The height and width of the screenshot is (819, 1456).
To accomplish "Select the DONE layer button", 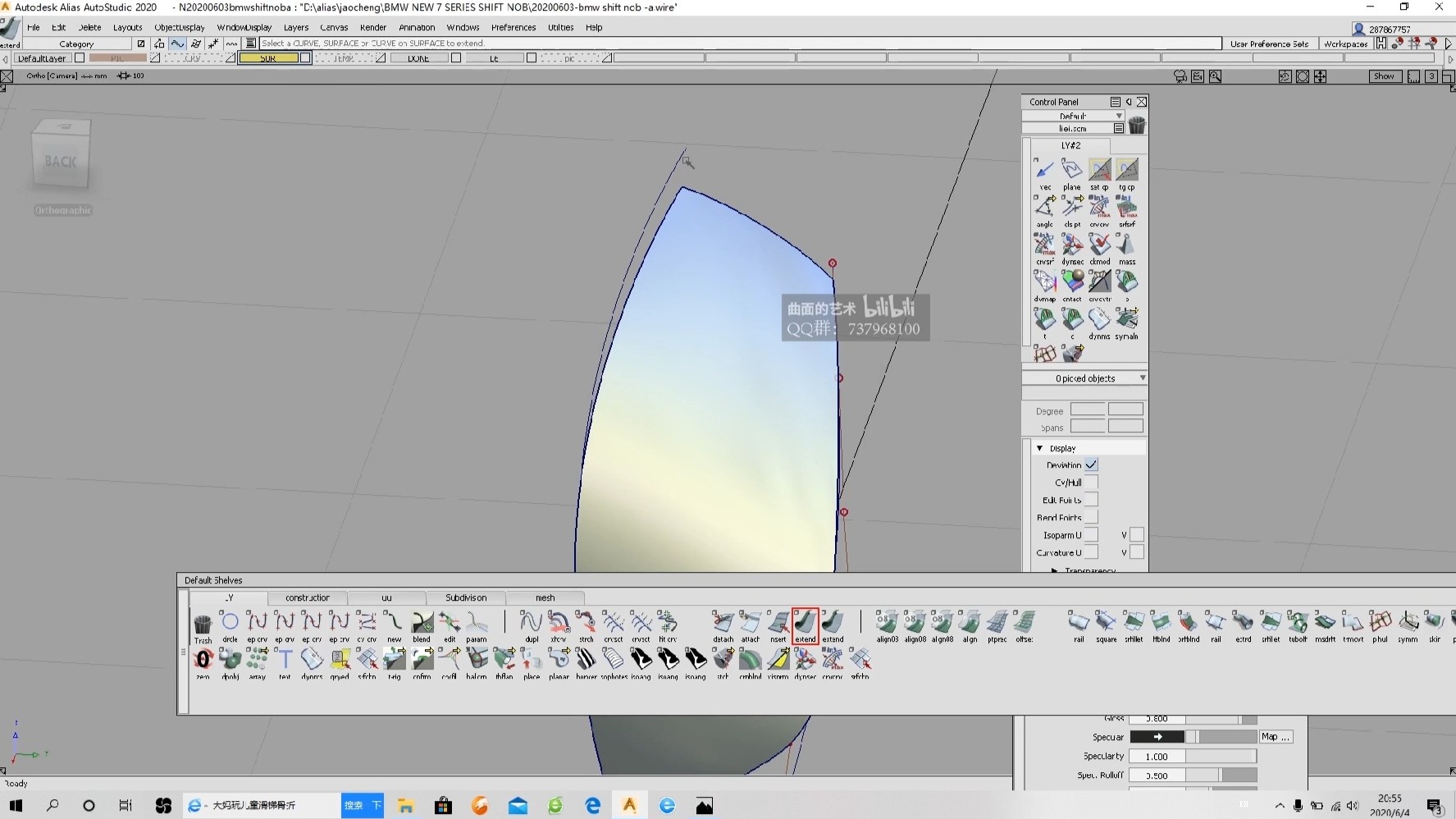I will 418,58.
